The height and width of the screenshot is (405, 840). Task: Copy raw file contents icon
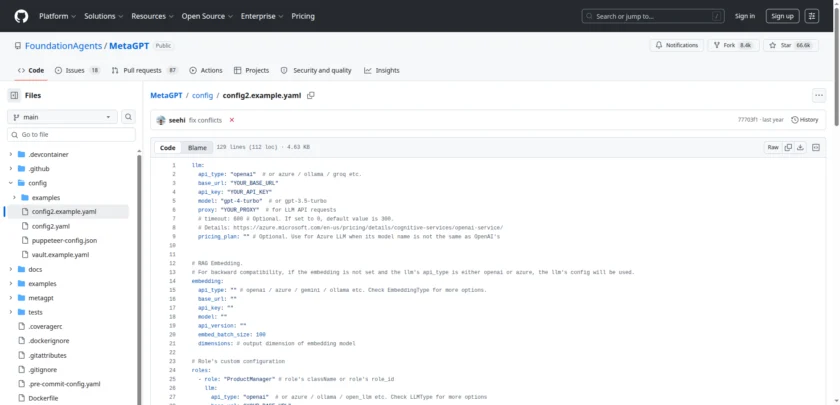point(788,147)
